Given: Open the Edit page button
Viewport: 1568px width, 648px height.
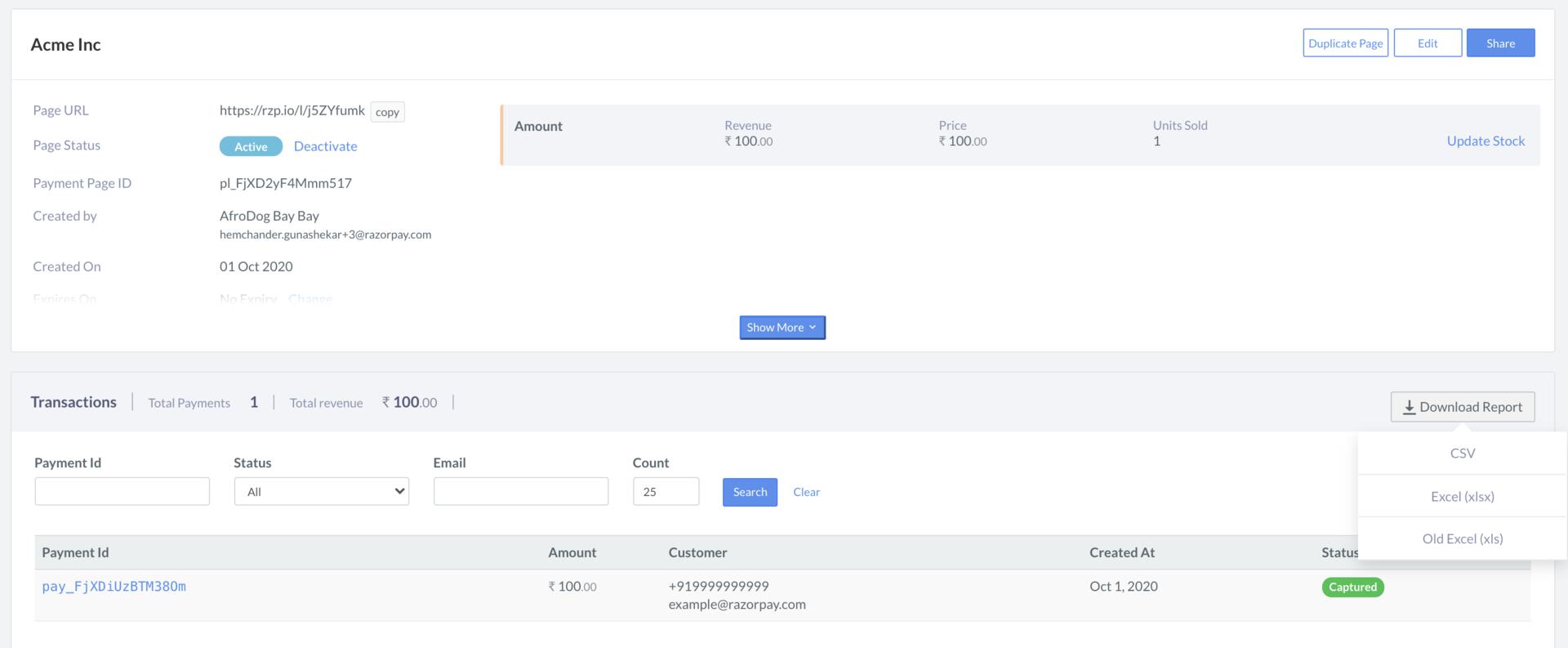Looking at the screenshot, I should (1428, 43).
